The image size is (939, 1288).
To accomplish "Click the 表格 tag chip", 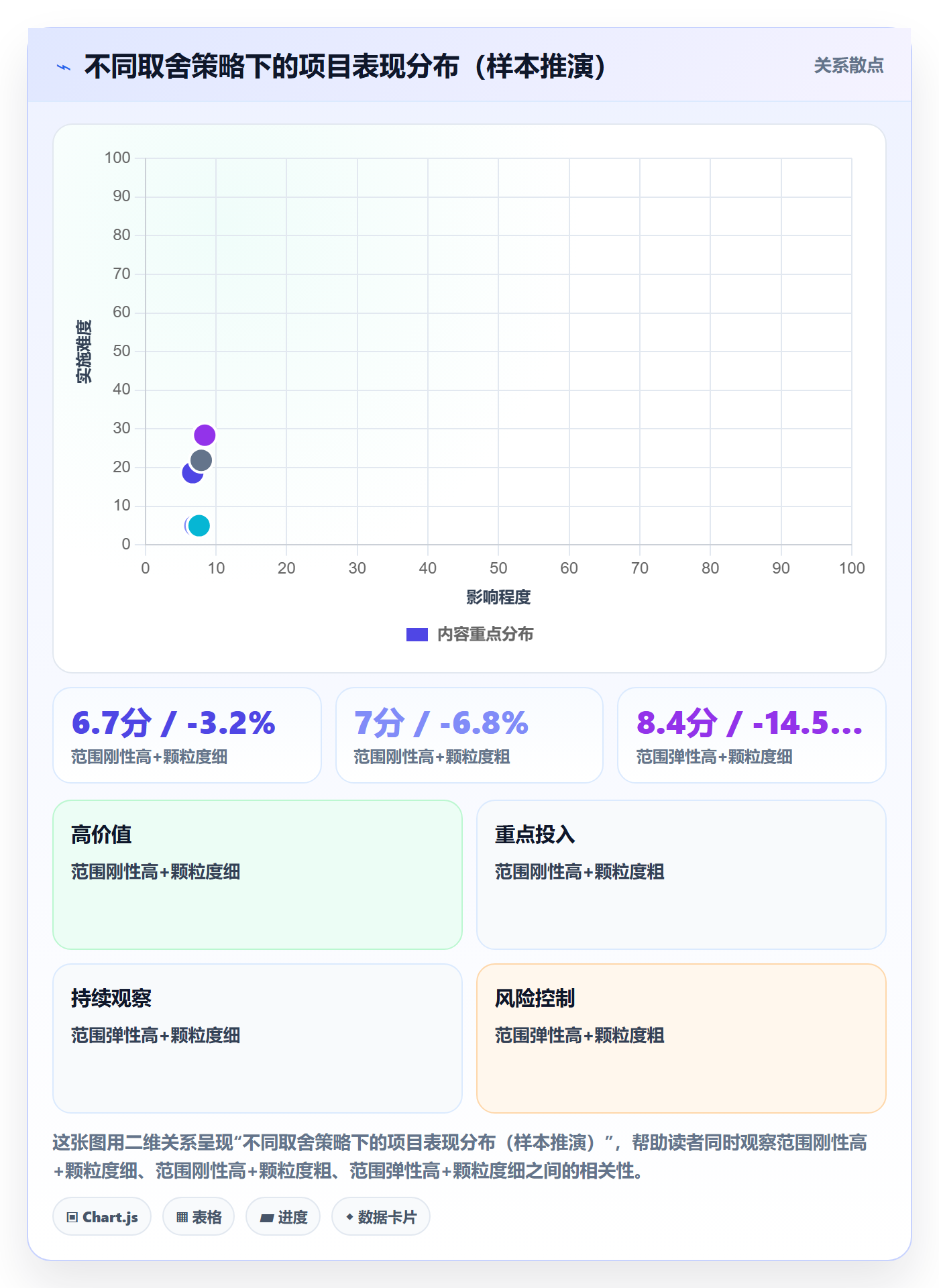I will (x=199, y=1217).
